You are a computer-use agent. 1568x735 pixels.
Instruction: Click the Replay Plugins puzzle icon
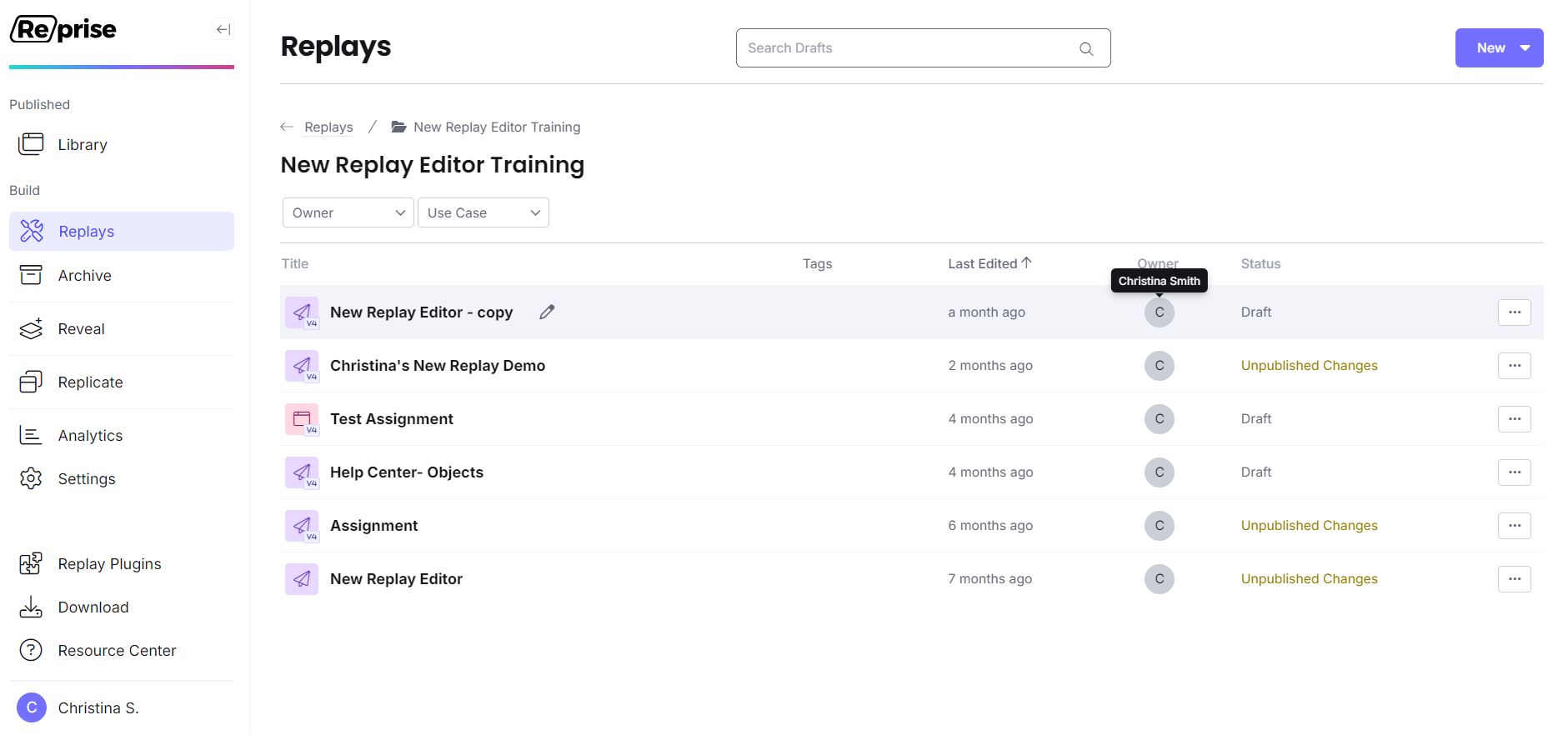pos(31,563)
